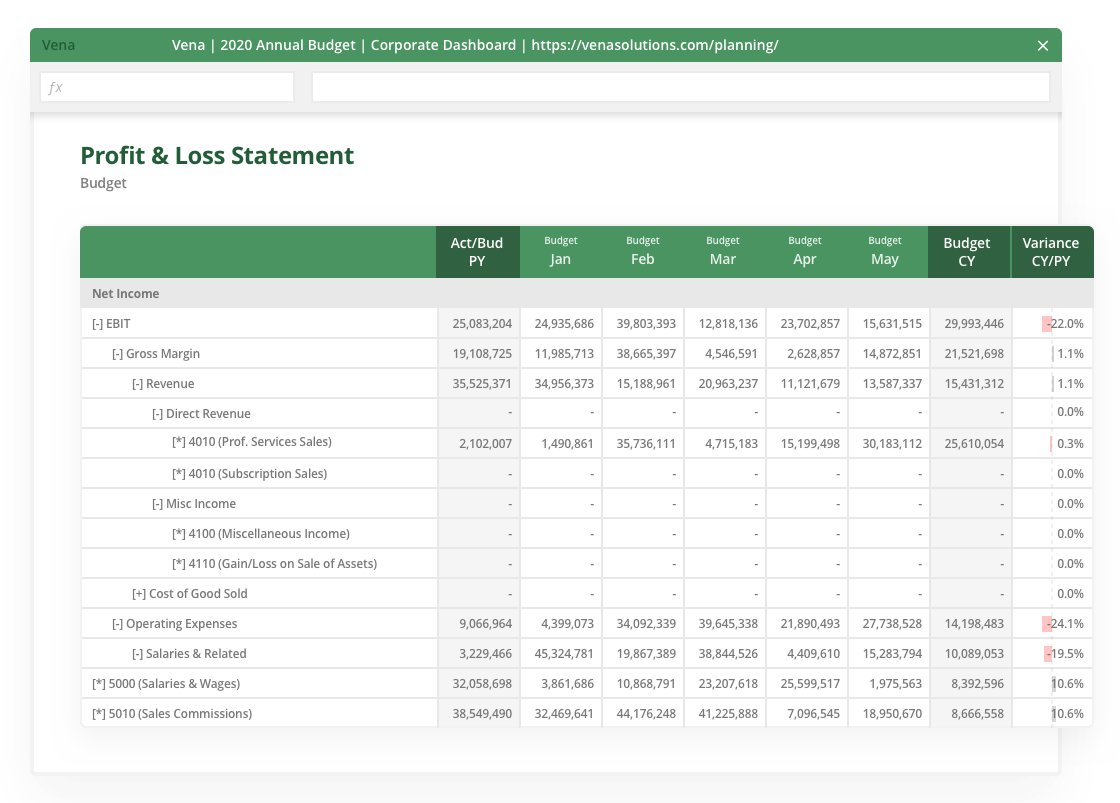Click the fx formula bar field

pos(166,87)
